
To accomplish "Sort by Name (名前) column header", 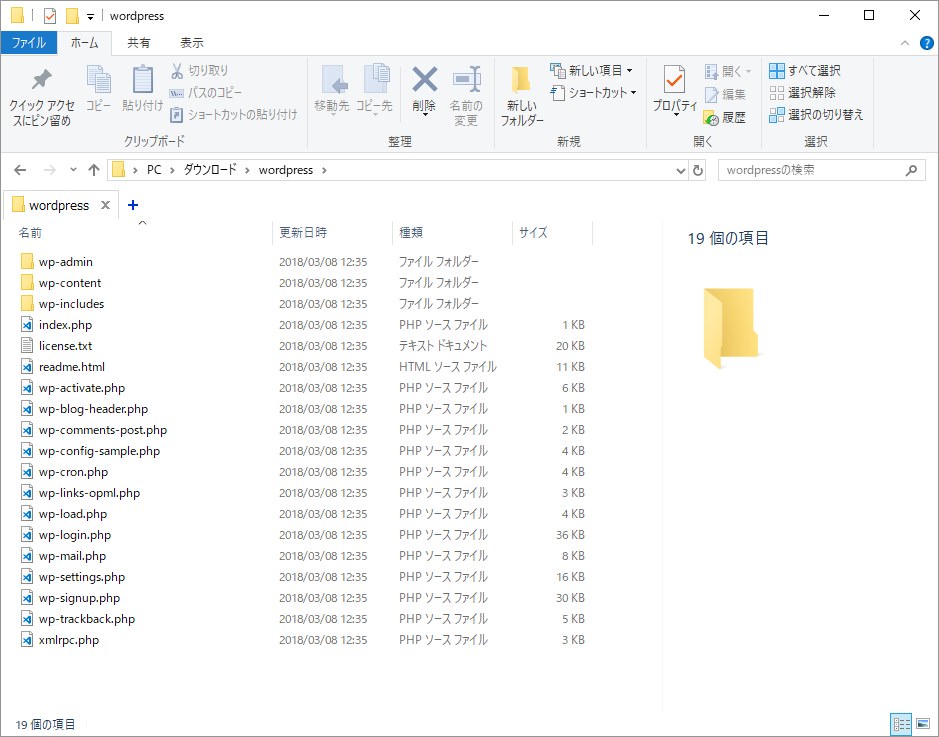I will click(144, 232).
